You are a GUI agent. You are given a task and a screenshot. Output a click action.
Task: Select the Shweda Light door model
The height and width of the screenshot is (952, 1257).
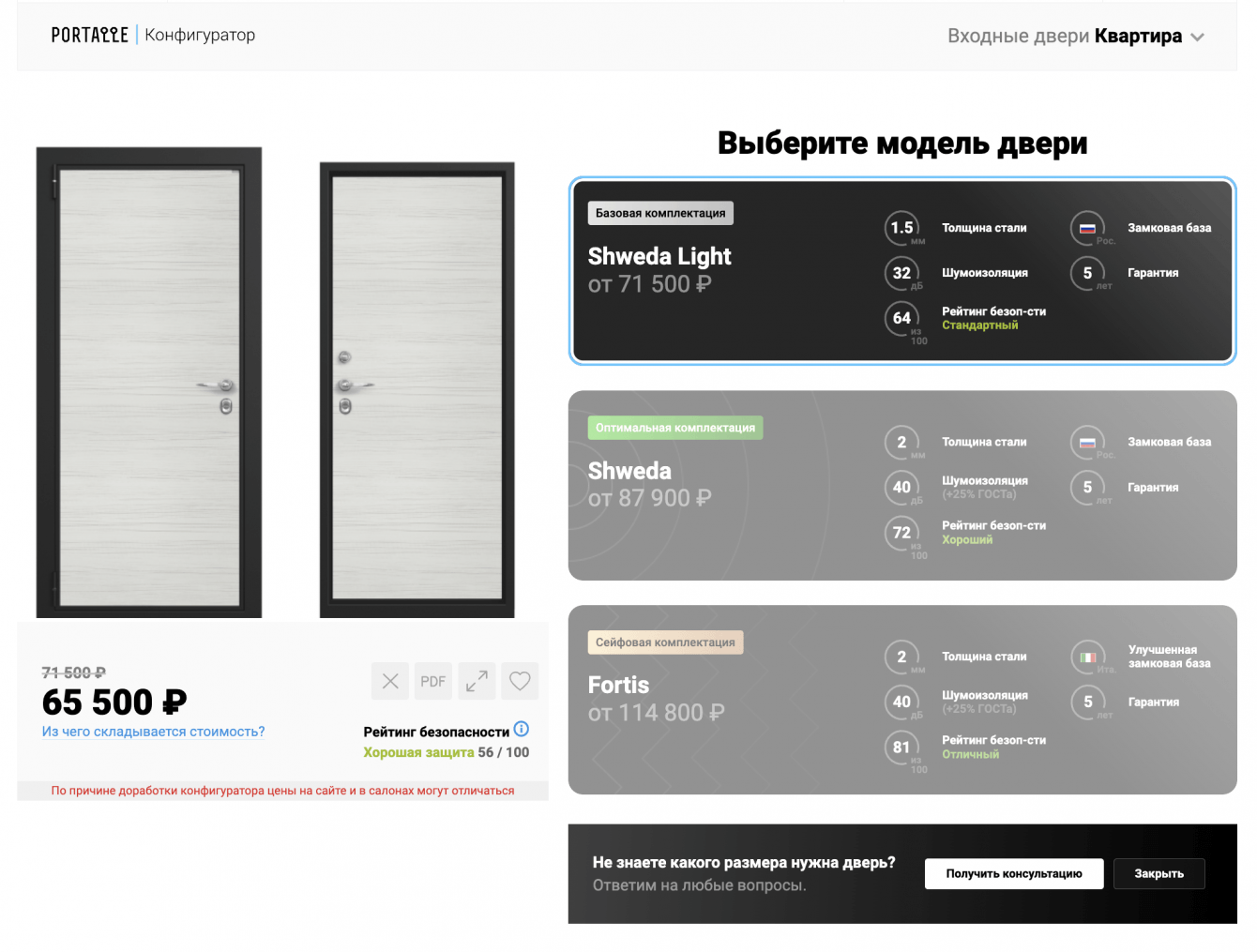coord(902,270)
